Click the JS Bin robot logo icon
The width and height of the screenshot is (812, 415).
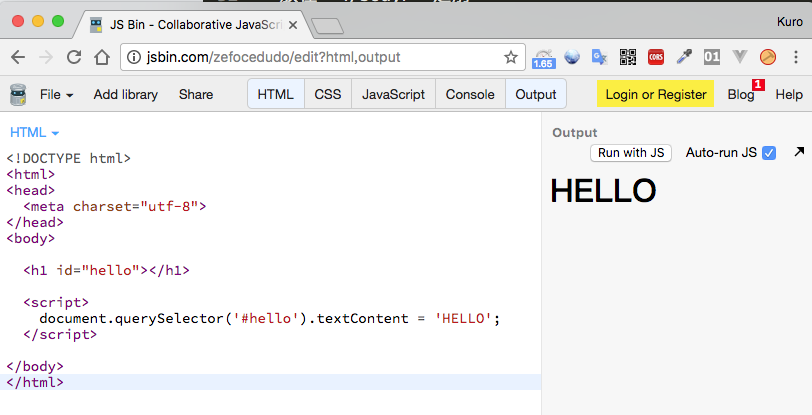pos(18,95)
